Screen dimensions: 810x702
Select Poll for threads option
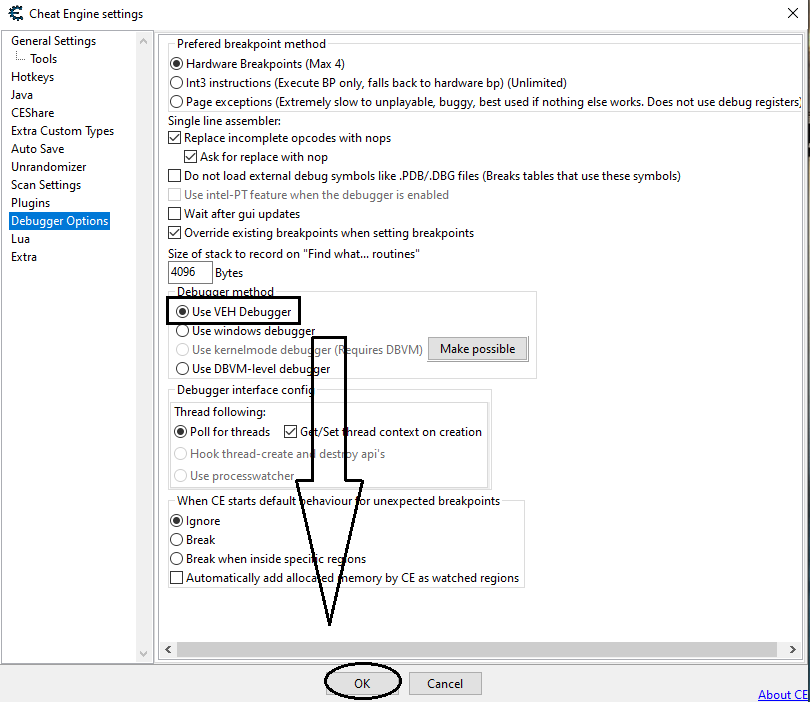(x=222, y=432)
